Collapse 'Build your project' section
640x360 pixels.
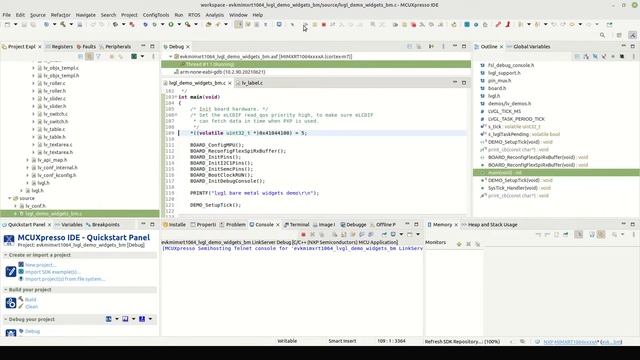(6, 290)
